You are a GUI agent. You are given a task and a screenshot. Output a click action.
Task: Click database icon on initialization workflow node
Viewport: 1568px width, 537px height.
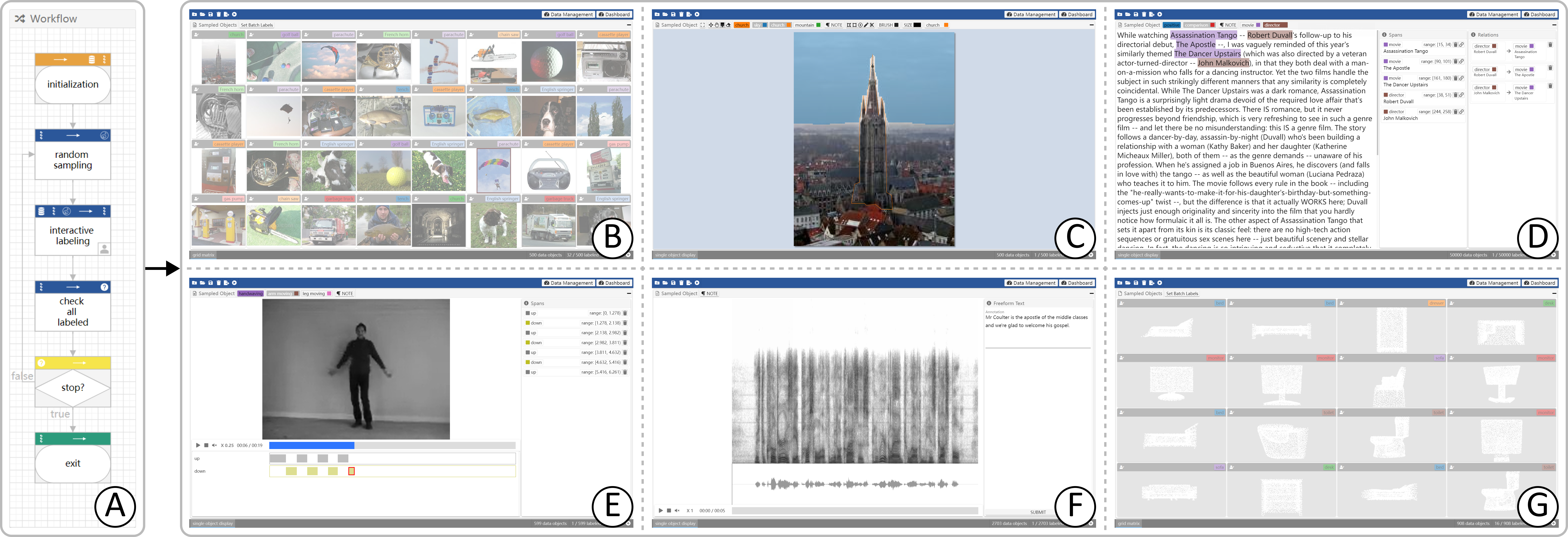coord(92,60)
